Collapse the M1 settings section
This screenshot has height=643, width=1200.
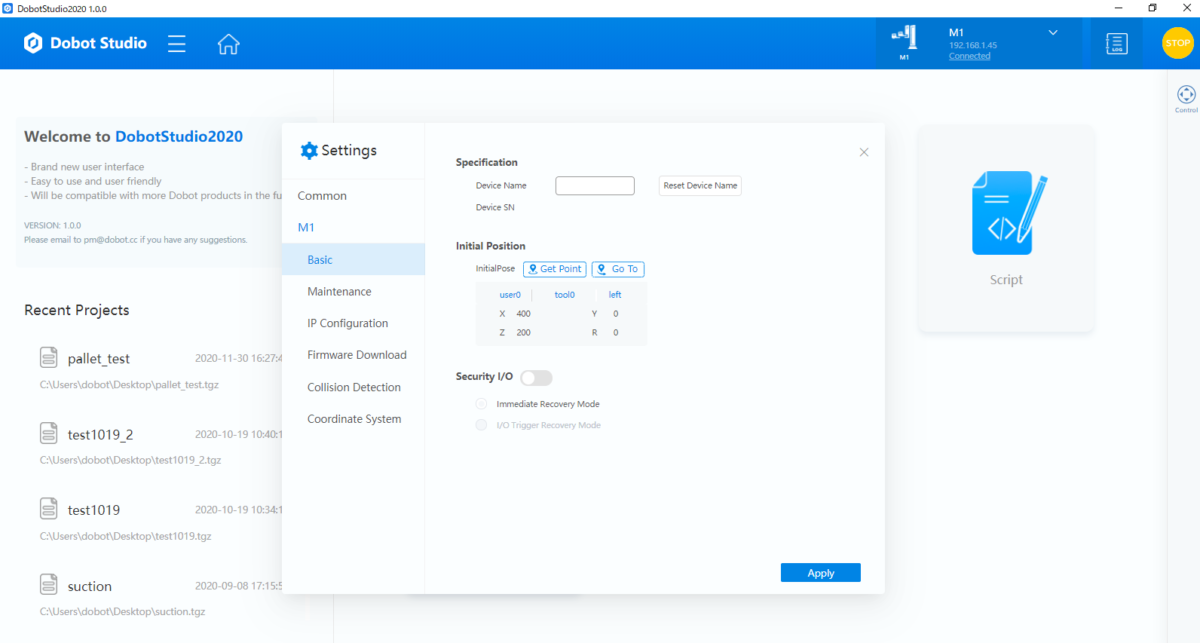[x=306, y=228]
